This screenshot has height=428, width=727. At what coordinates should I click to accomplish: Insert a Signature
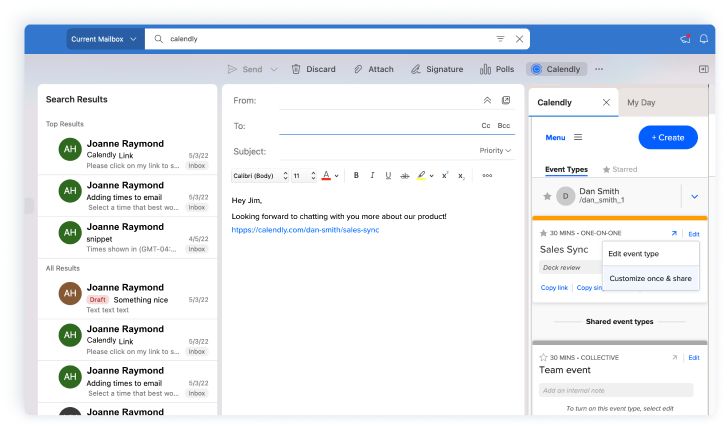[x=437, y=69]
